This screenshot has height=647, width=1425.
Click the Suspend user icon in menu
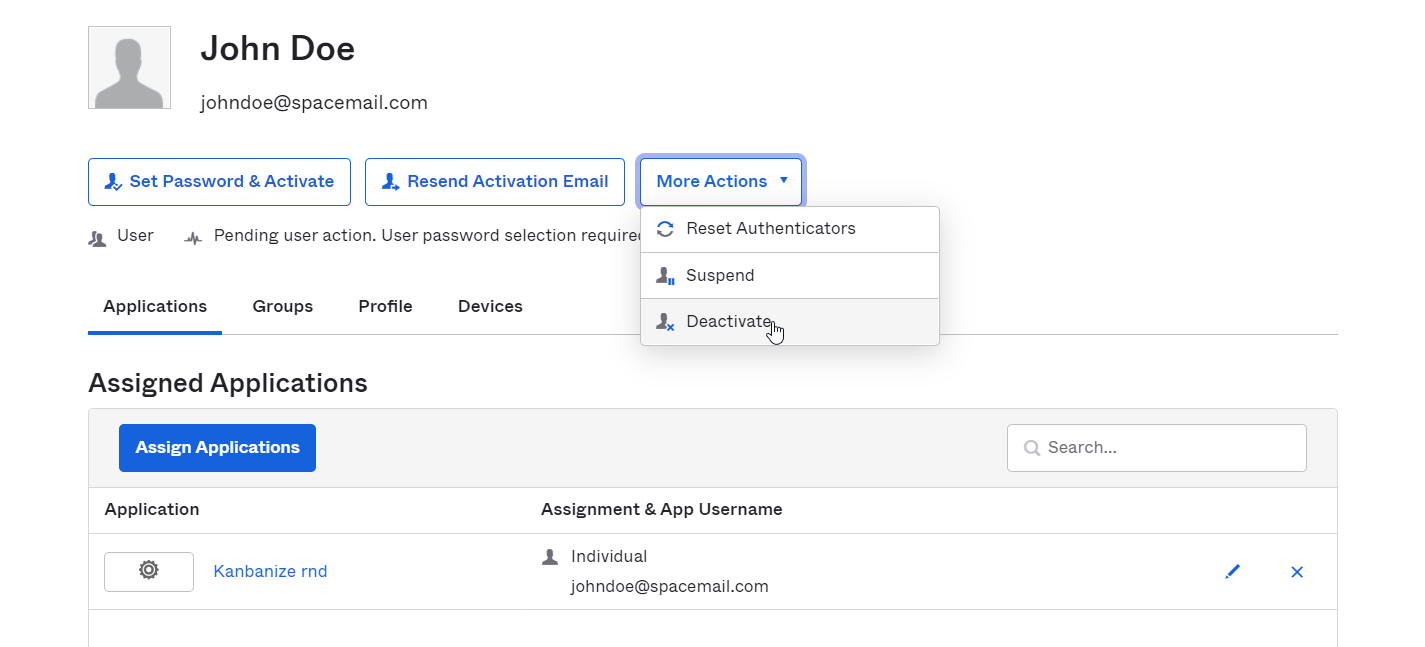pos(665,276)
